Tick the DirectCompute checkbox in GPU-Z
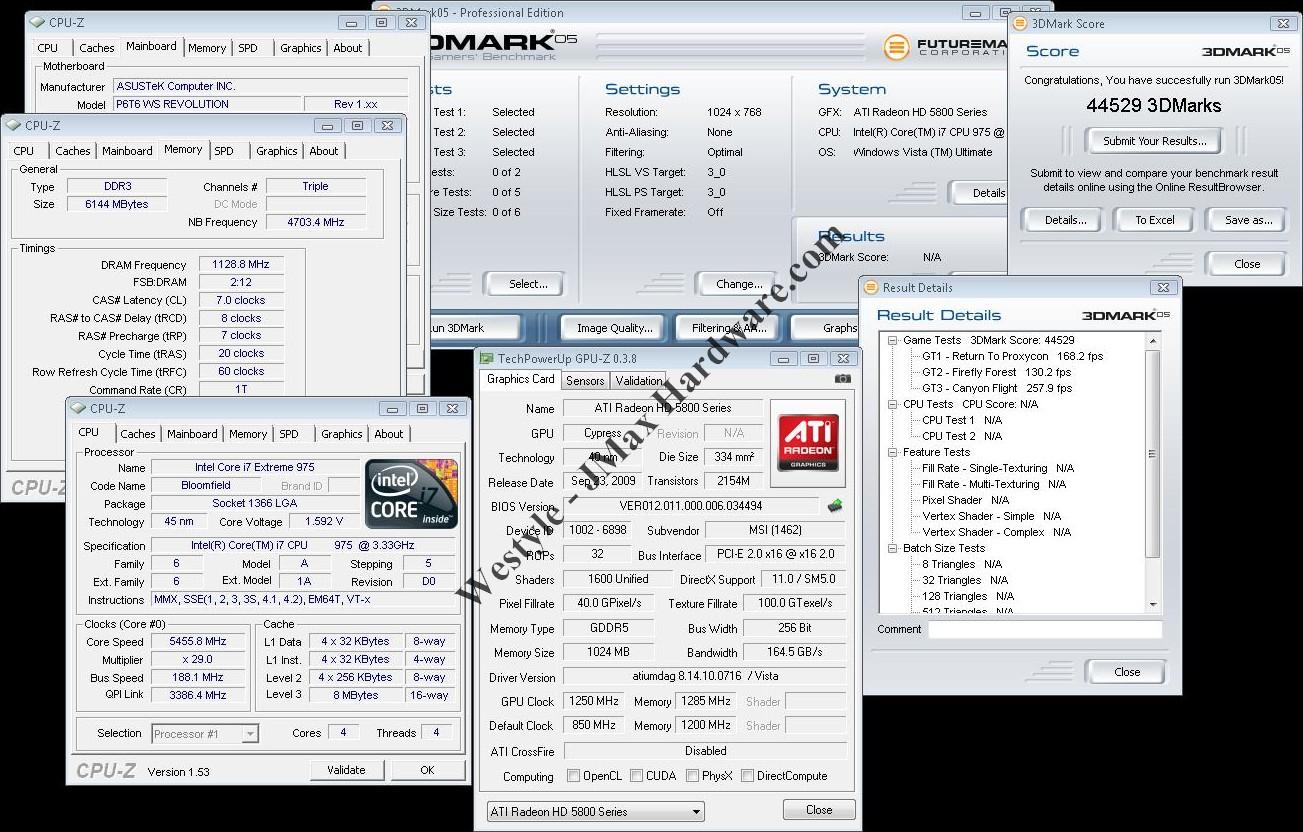This screenshot has height=832, width=1303. click(x=747, y=776)
